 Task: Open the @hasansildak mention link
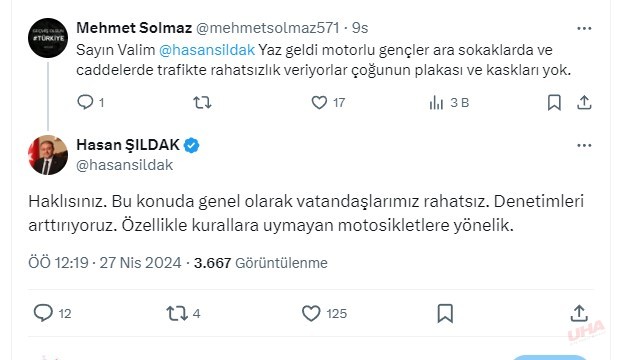[207, 50]
